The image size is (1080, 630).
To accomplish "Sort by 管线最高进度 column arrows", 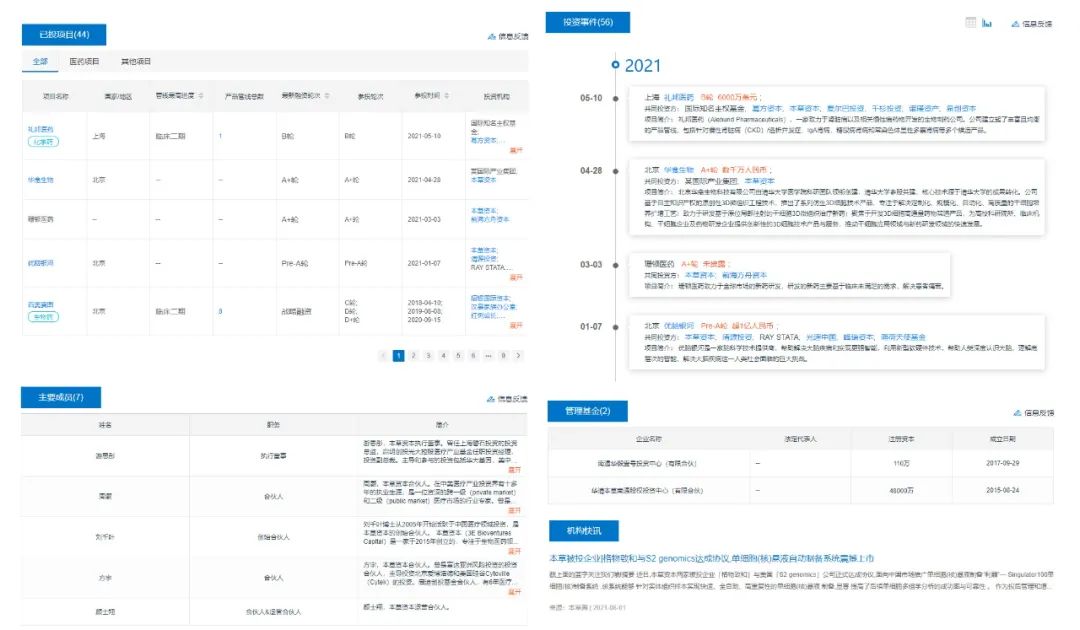I will tap(200, 96).
